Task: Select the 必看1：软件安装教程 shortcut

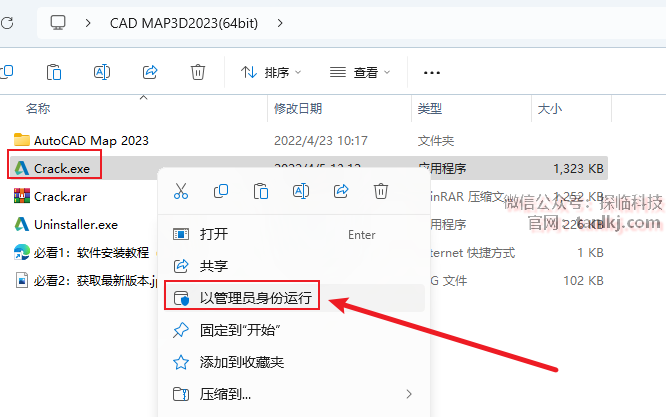Action: coord(91,253)
